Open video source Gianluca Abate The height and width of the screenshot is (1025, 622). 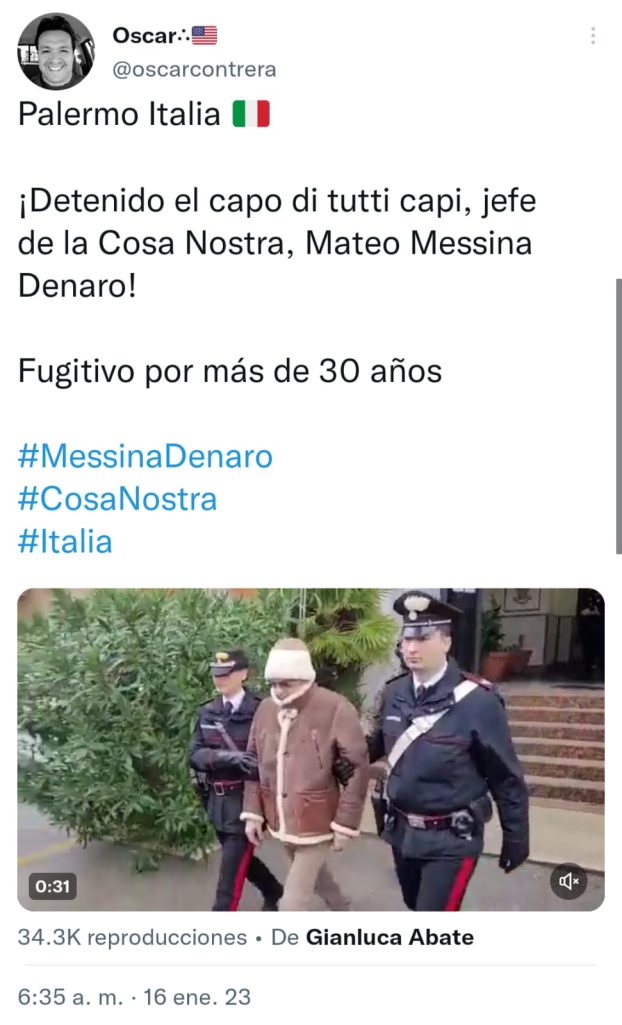(390, 937)
